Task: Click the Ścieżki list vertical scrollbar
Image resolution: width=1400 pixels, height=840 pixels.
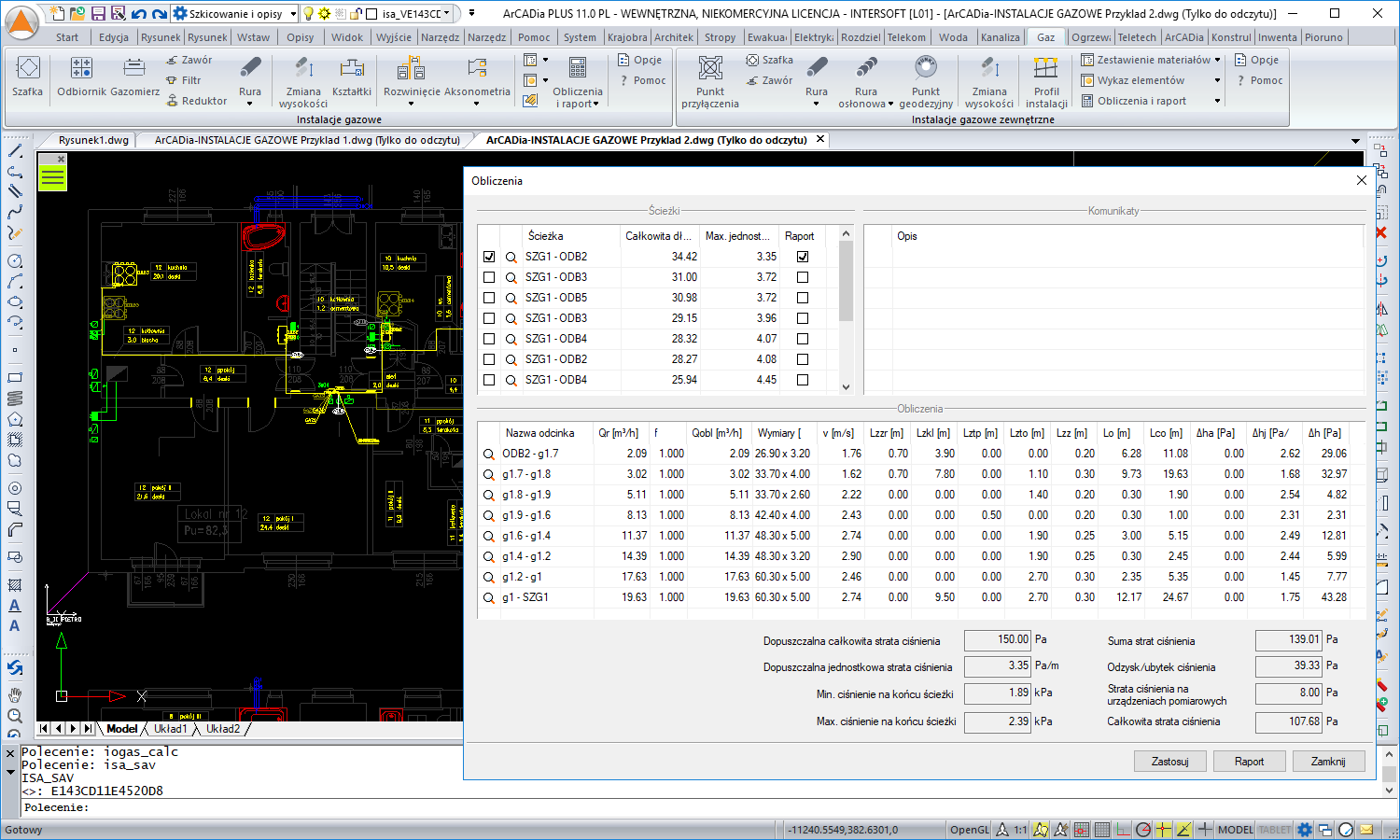Action: [x=847, y=310]
